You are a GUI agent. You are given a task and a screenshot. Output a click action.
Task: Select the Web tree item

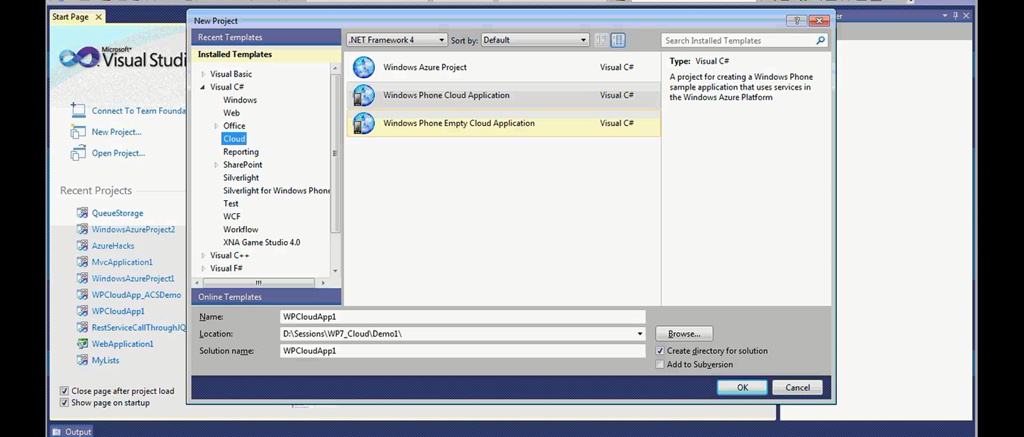tap(231, 113)
